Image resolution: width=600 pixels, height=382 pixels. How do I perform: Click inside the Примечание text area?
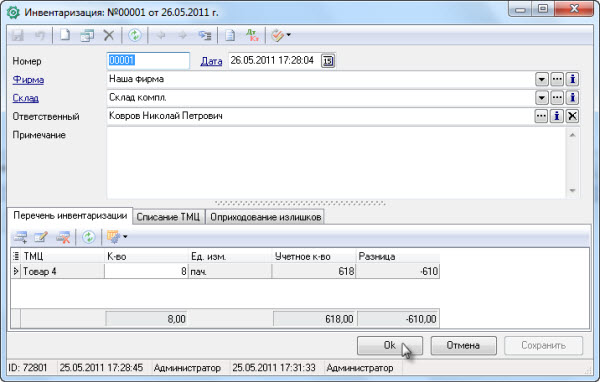(x=336, y=163)
